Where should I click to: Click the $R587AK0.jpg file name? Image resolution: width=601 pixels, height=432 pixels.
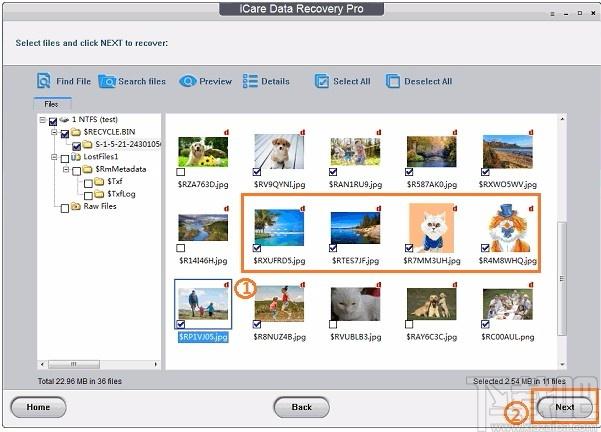(x=432, y=184)
